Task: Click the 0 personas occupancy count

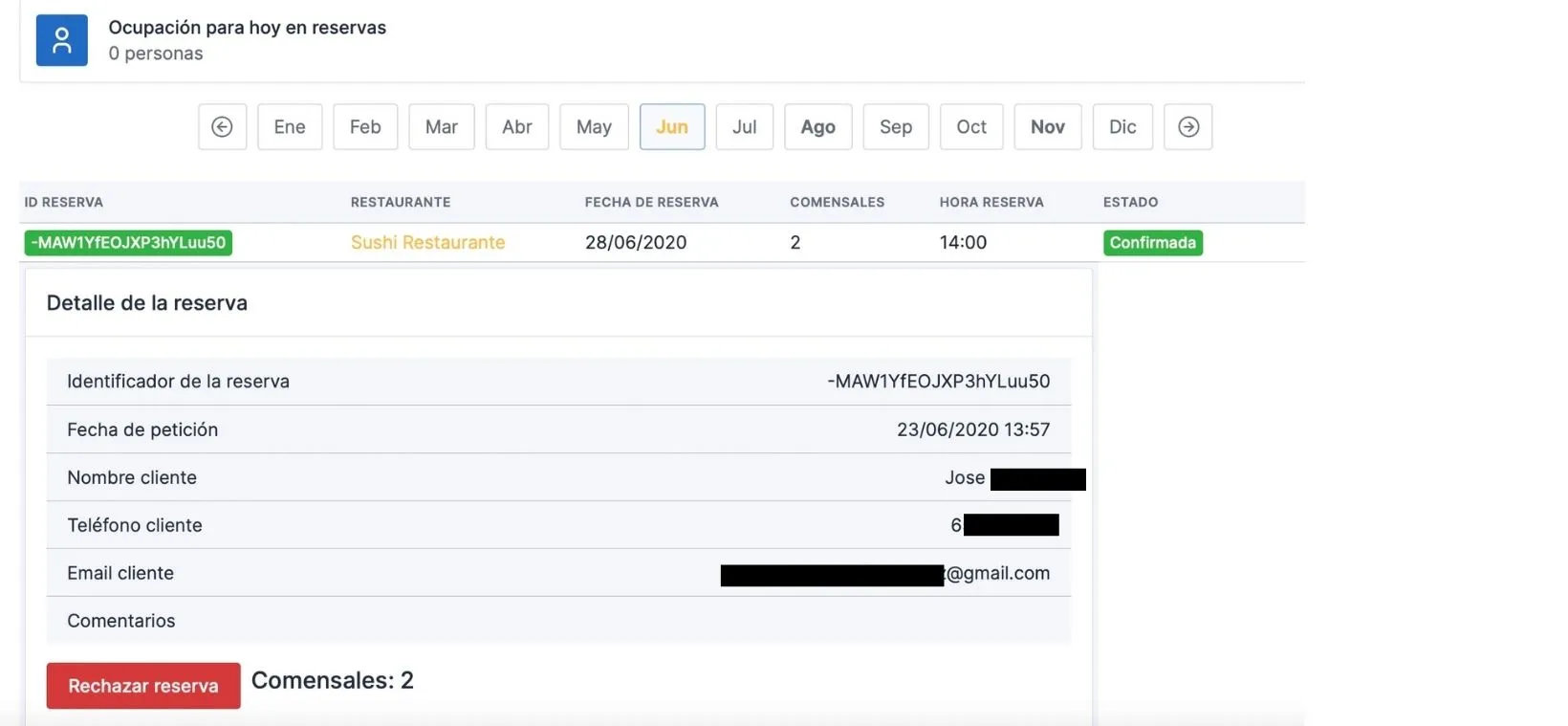Action: pyautogui.click(x=156, y=54)
